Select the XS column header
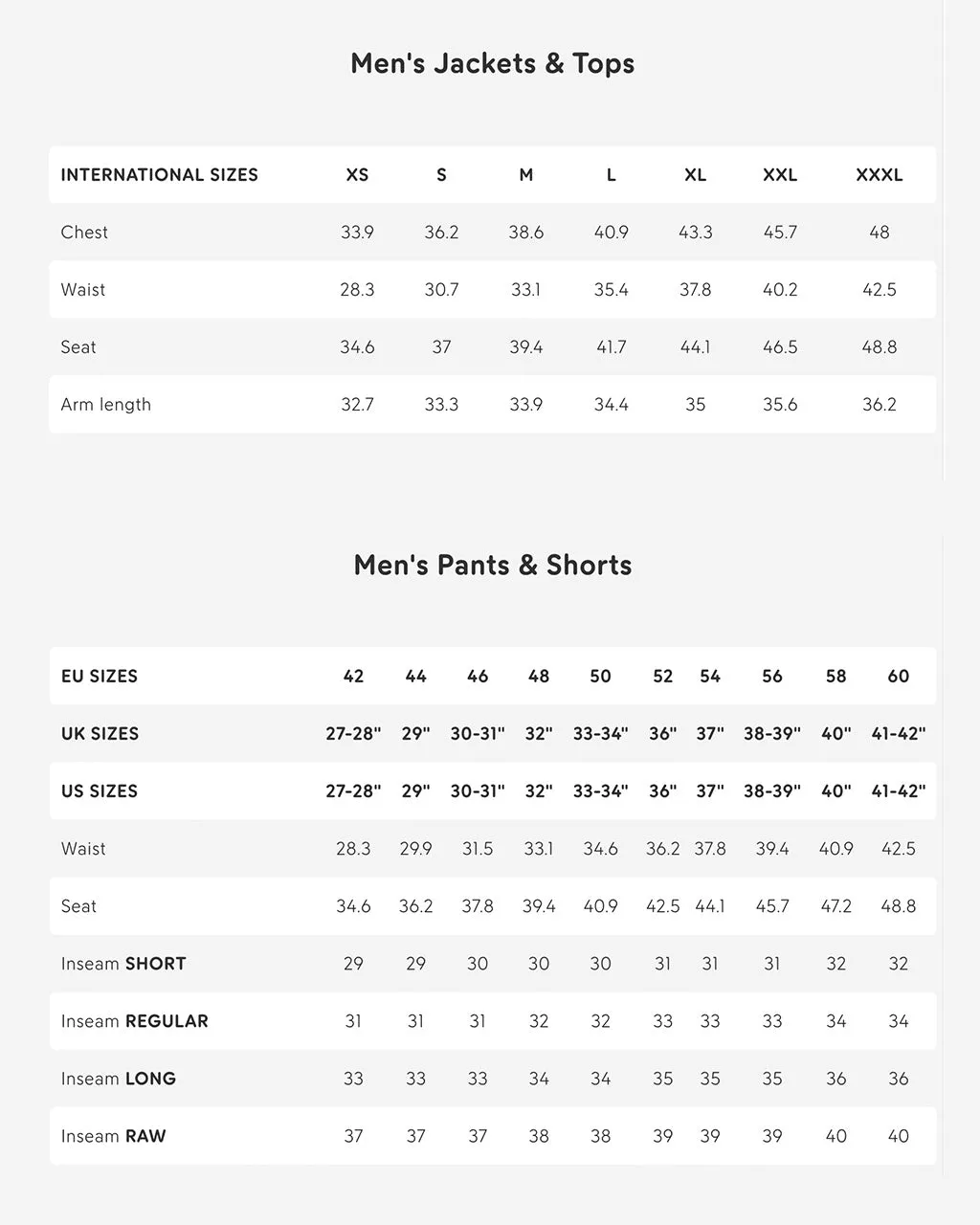This screenshot has width=980, height=1225. click(x=357, y=175)
